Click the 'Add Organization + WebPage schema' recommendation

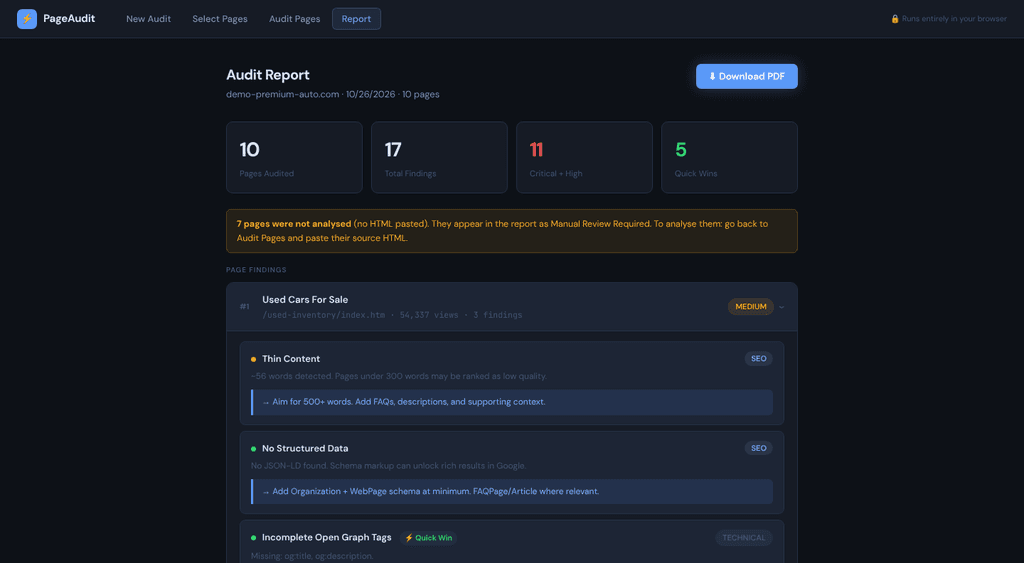[512, 492]
